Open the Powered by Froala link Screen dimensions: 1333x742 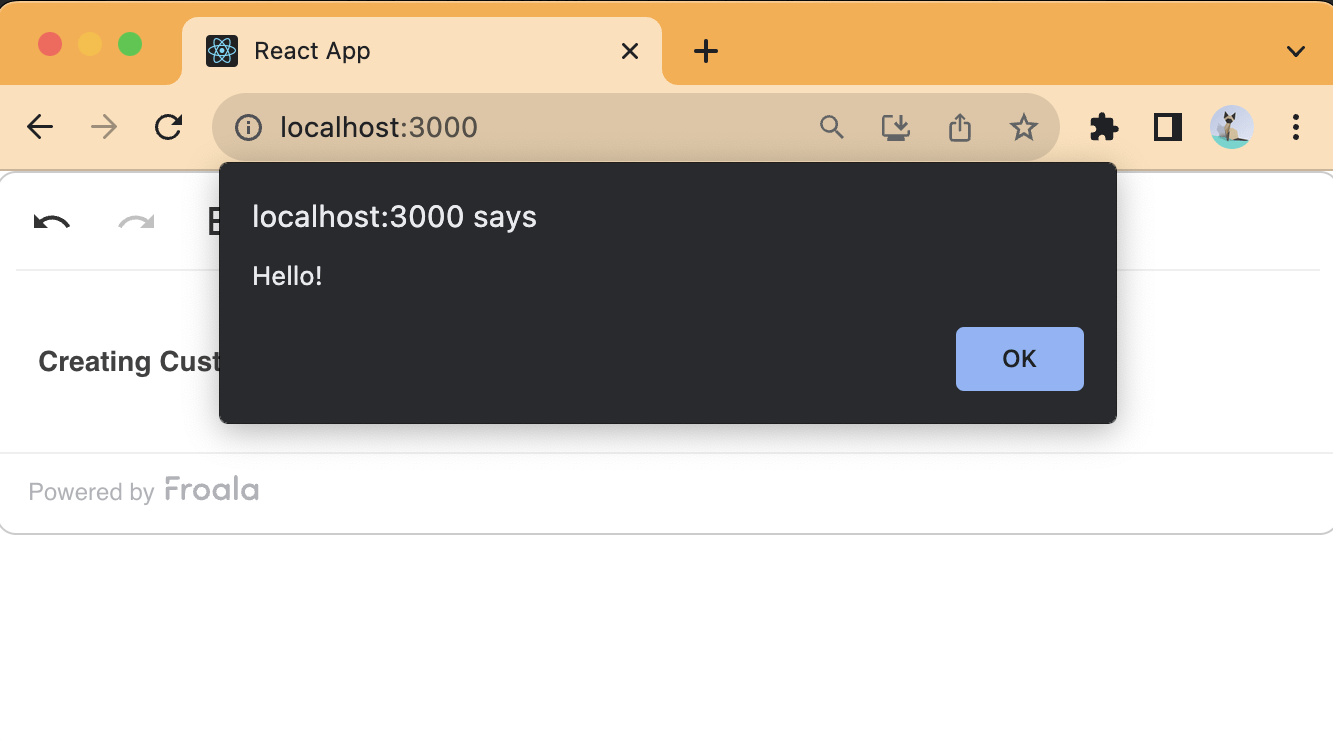[x=144, y=491]
